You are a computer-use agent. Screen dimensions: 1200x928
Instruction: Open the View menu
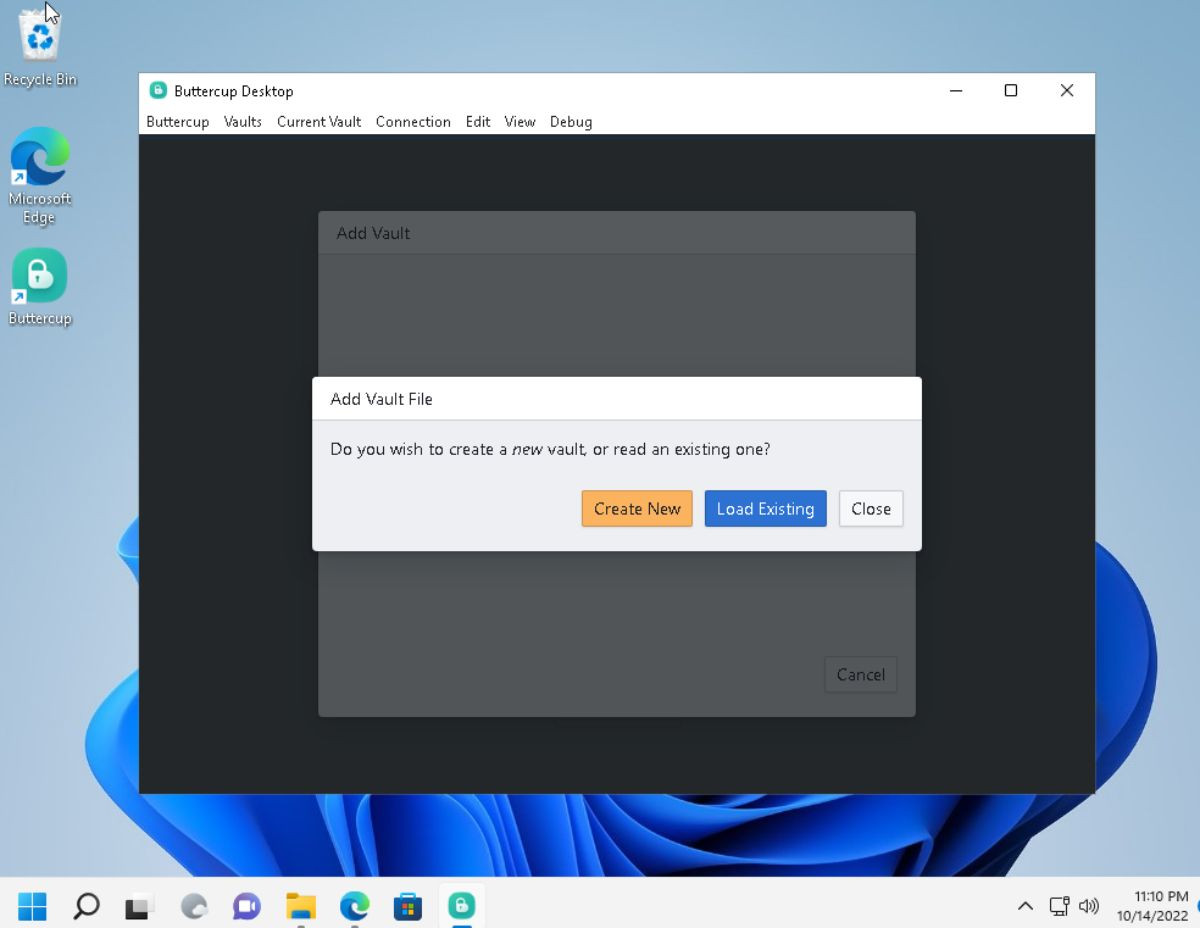pos(520,121)
